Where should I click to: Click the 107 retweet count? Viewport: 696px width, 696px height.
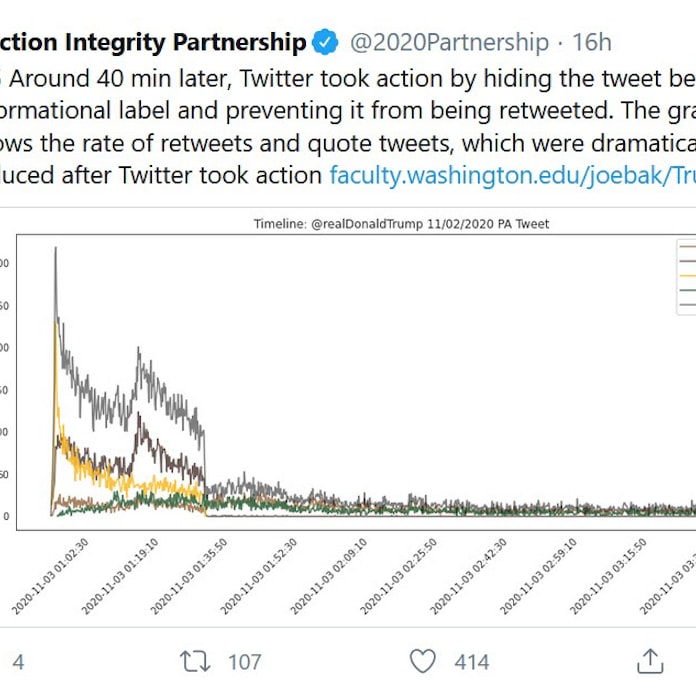pyautogui.click(x=244, y=661)
